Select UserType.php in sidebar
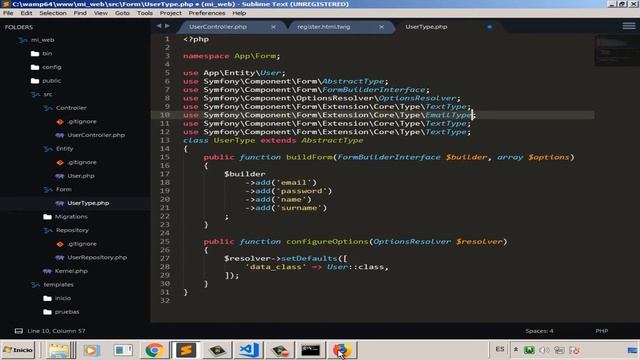 click(88, 203)
